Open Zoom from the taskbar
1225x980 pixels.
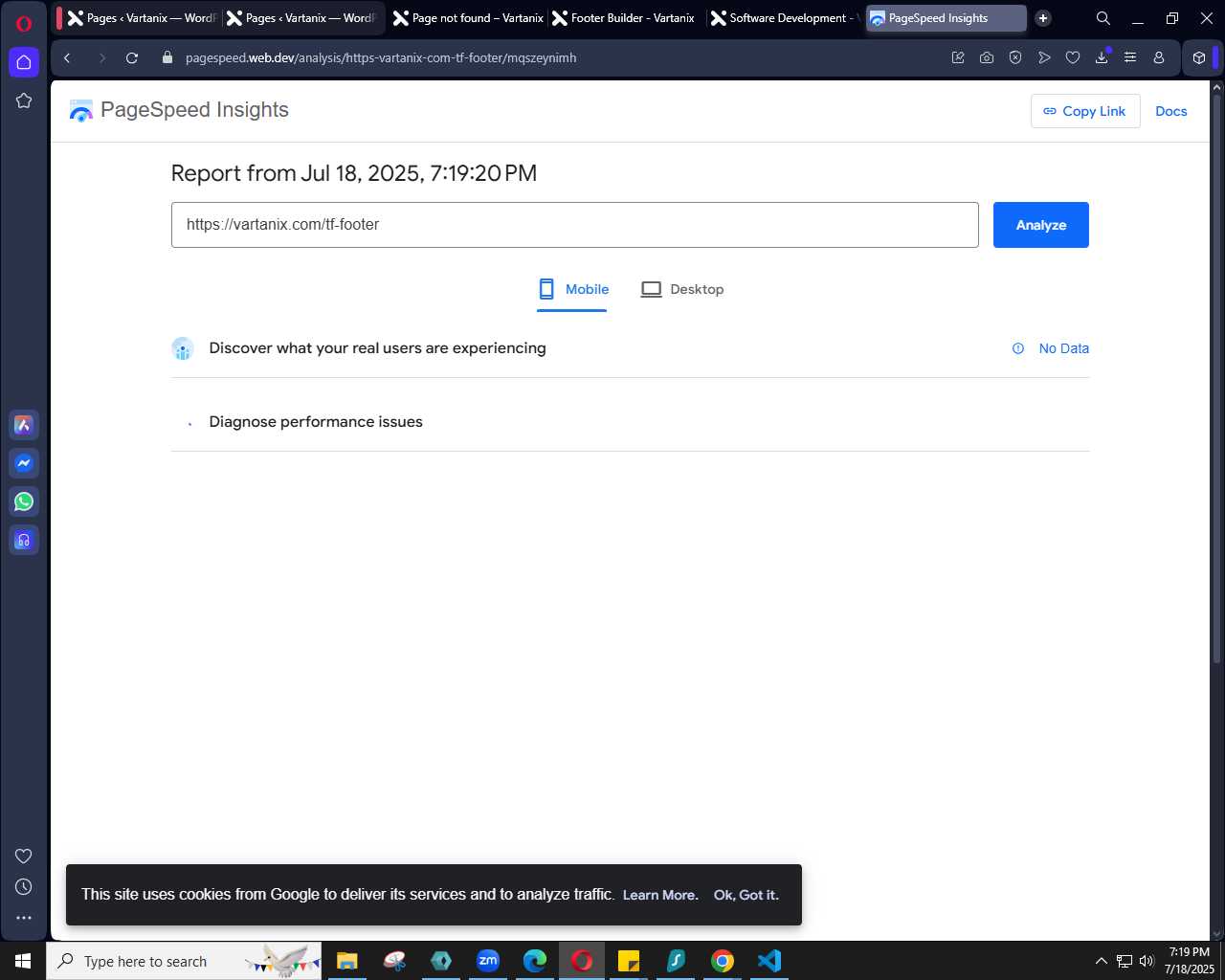[488, 961]
